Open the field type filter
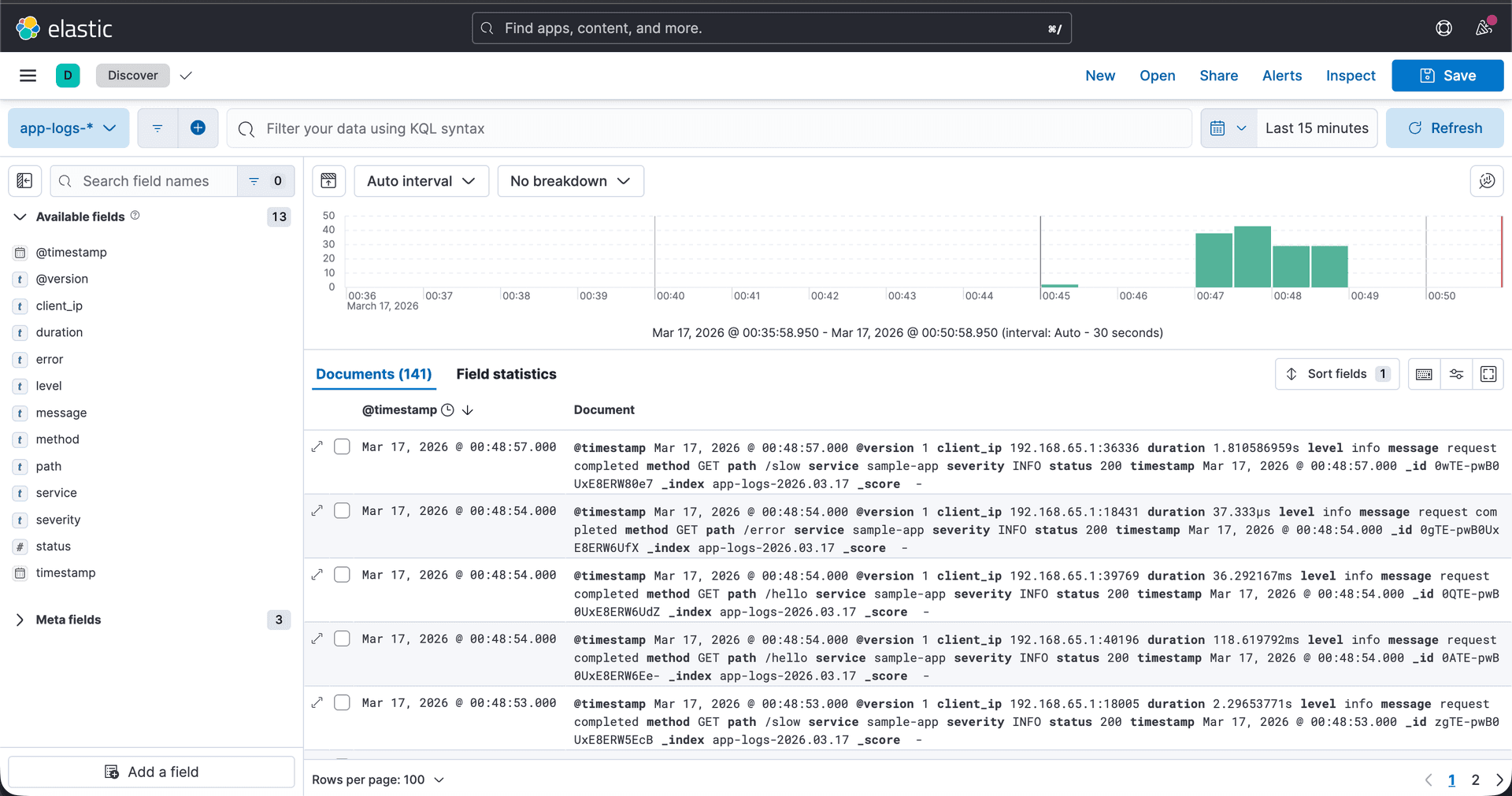Screen dimensions: 1512x796 266,181
